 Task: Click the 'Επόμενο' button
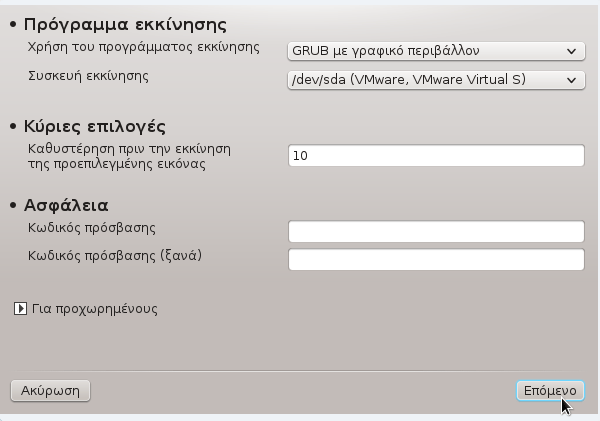(x=550, y=390)
